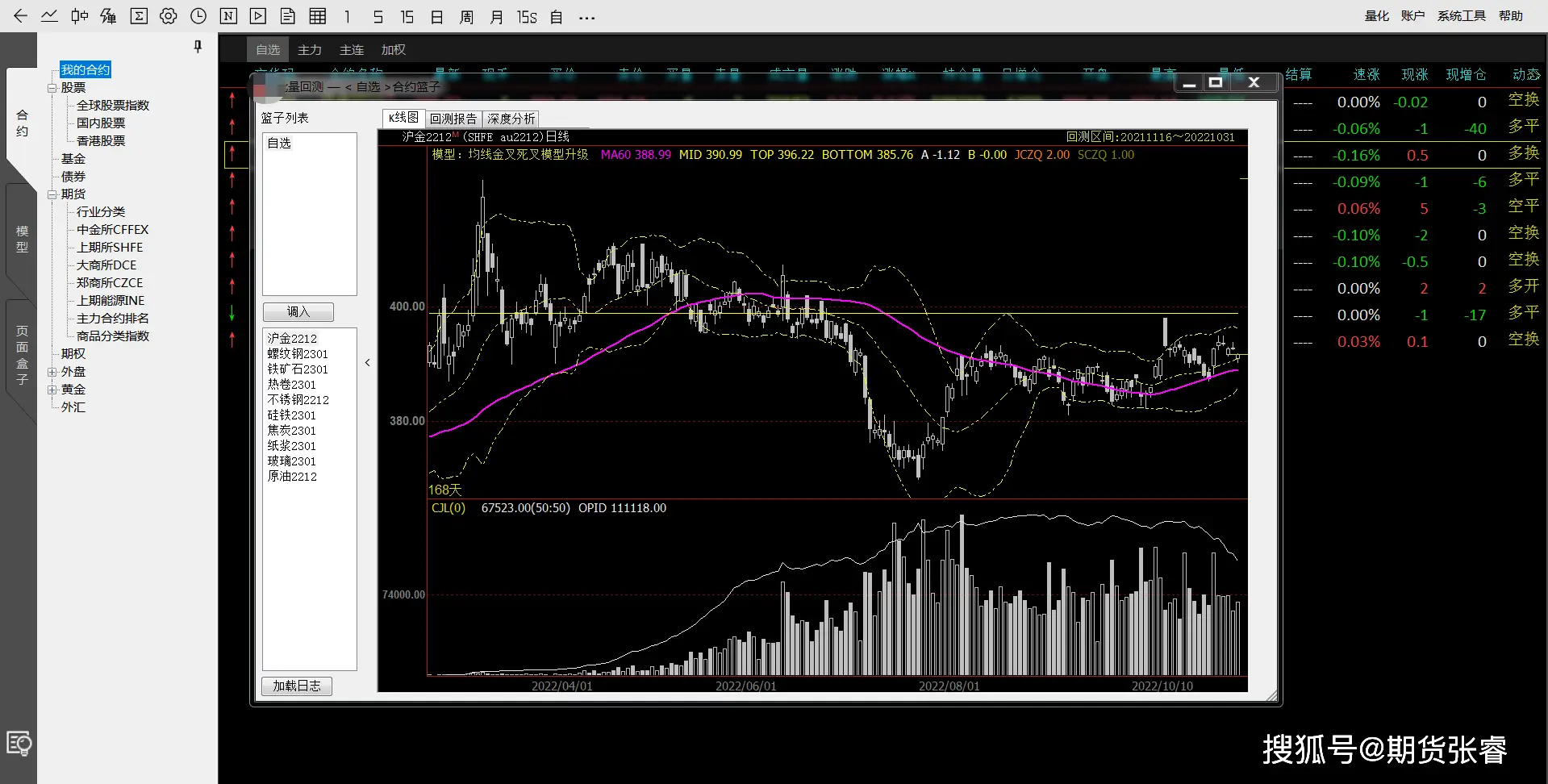Image resolution: width=1548 pixels, height=784 pixels.
Task: Open the 量化 menu
Action: pos(1376,16)
